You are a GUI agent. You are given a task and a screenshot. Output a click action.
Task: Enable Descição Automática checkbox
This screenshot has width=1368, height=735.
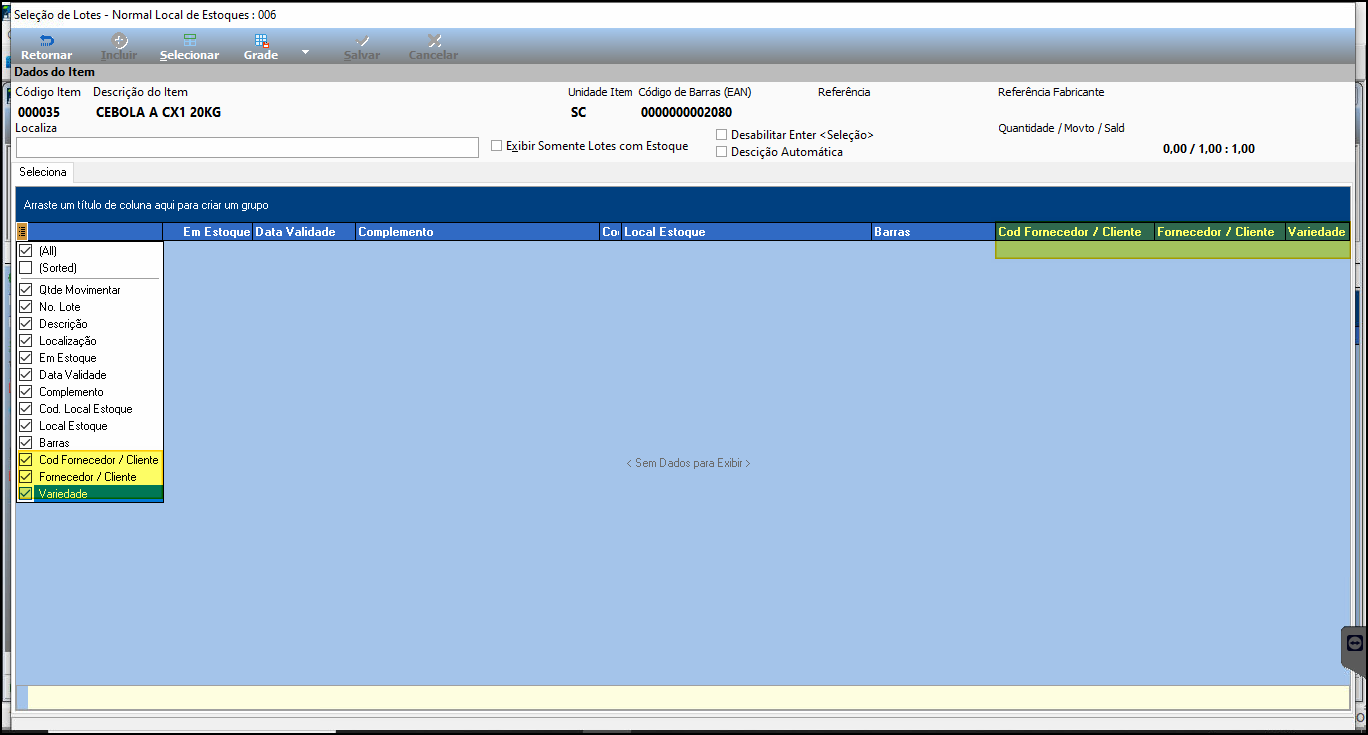coord(721,152)
